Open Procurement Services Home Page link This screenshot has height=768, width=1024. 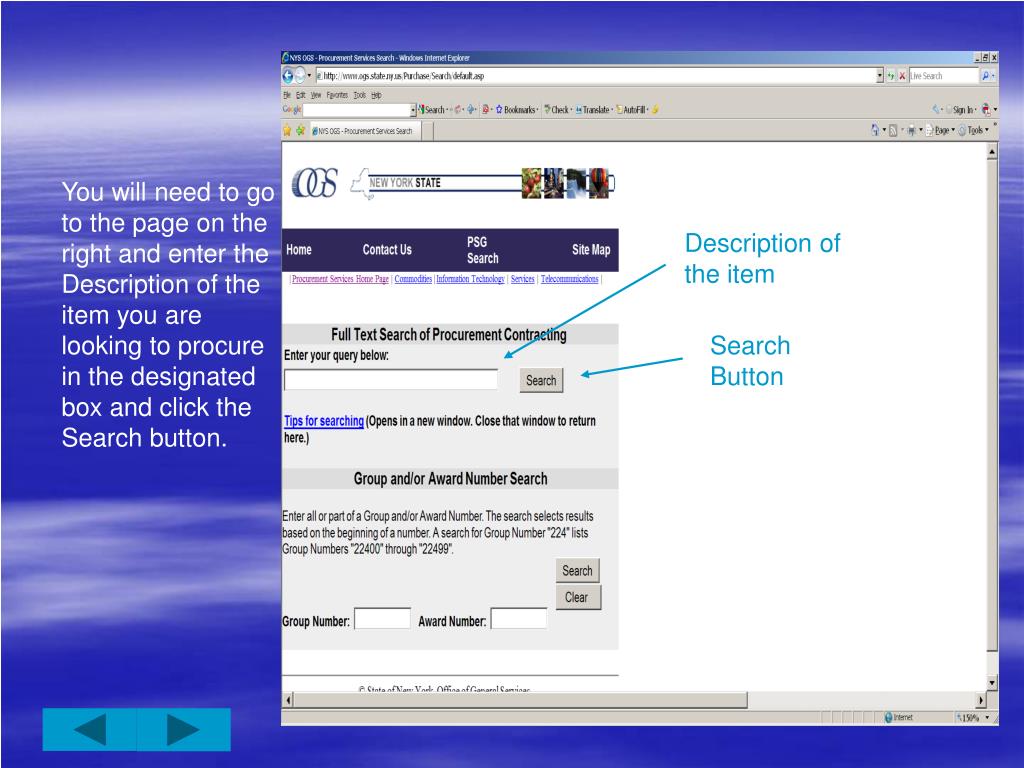pyautogui.click(x=340, y=279)
